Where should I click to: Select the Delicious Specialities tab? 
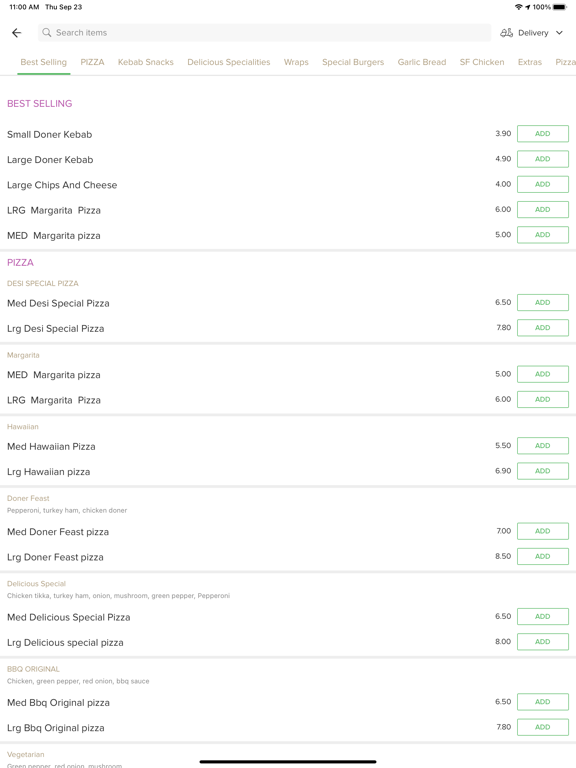click(229, 62)
